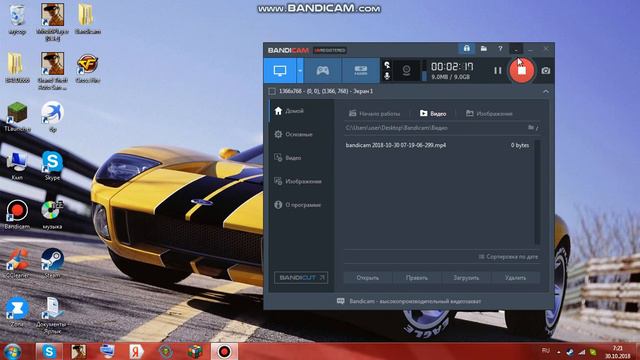Open the Skype desktop shortcut
The width and height of the screenshot is (640, 360).
(x=52, y=166)
